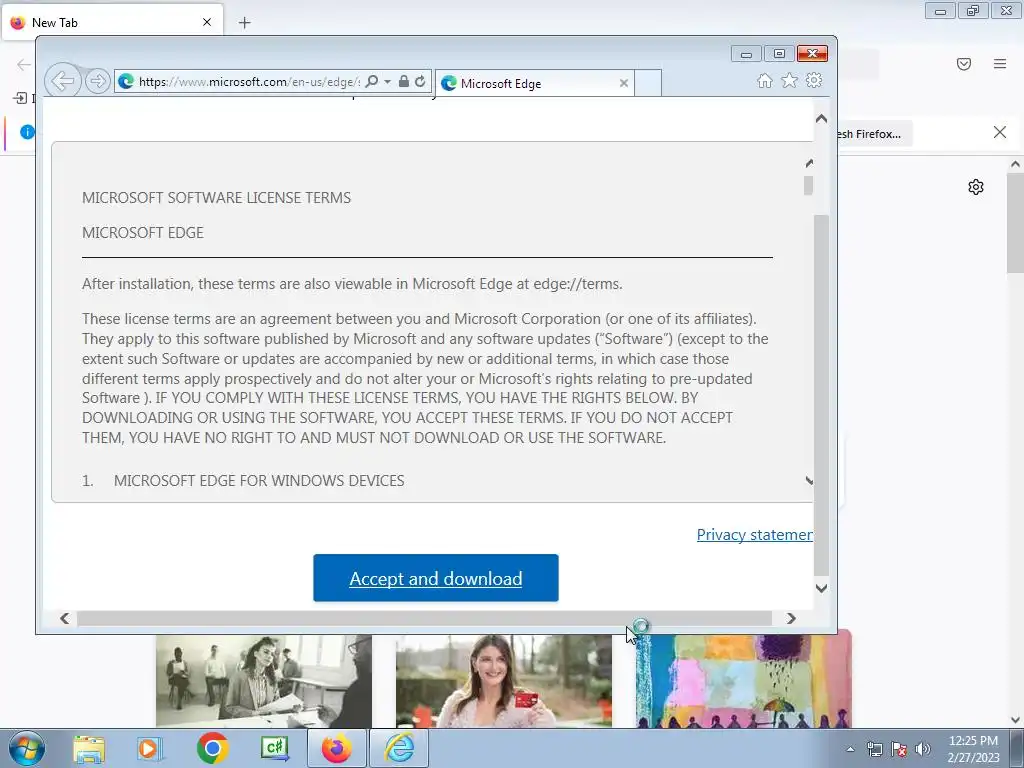
Task: Open the C# application in taskbar
Action: pyautogui.click(x=274, y=749)
